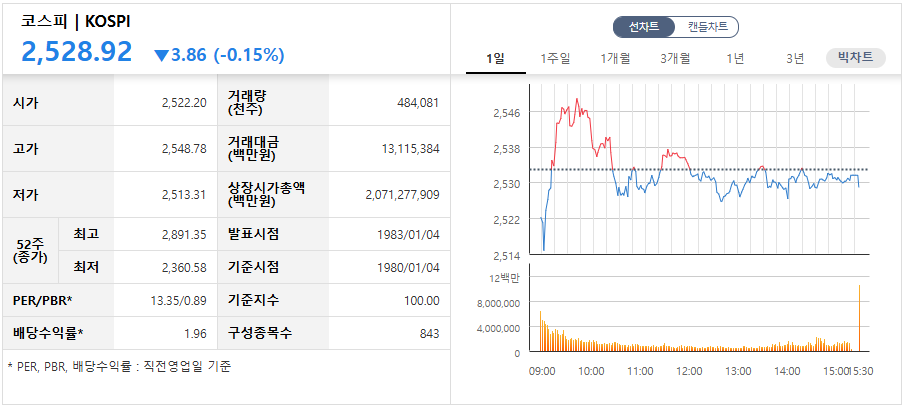
Task: Click the percentage change (-0.15%)
Action: coord(249,55)
